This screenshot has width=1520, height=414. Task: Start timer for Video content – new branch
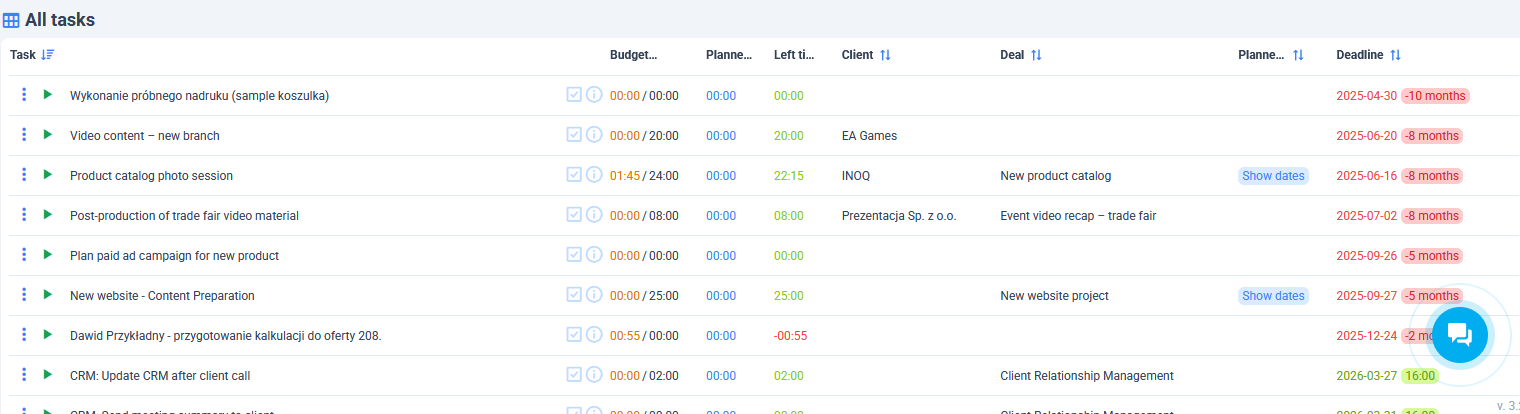point(47,135)
